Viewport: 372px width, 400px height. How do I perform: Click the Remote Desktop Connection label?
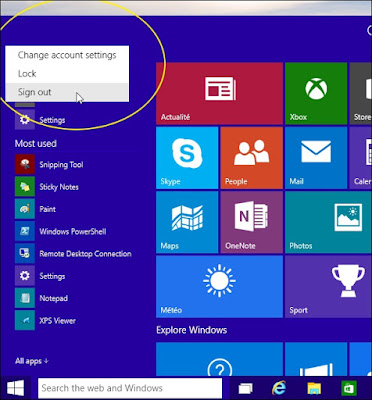pyautogui.click(x=85, y=254)
